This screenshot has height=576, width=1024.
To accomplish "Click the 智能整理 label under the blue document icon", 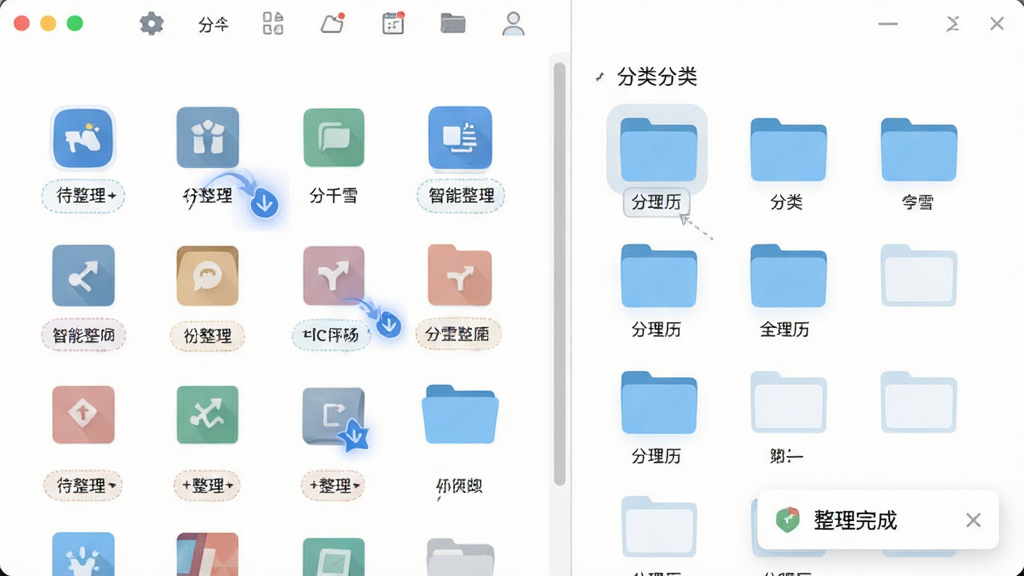I will [460, 196].
